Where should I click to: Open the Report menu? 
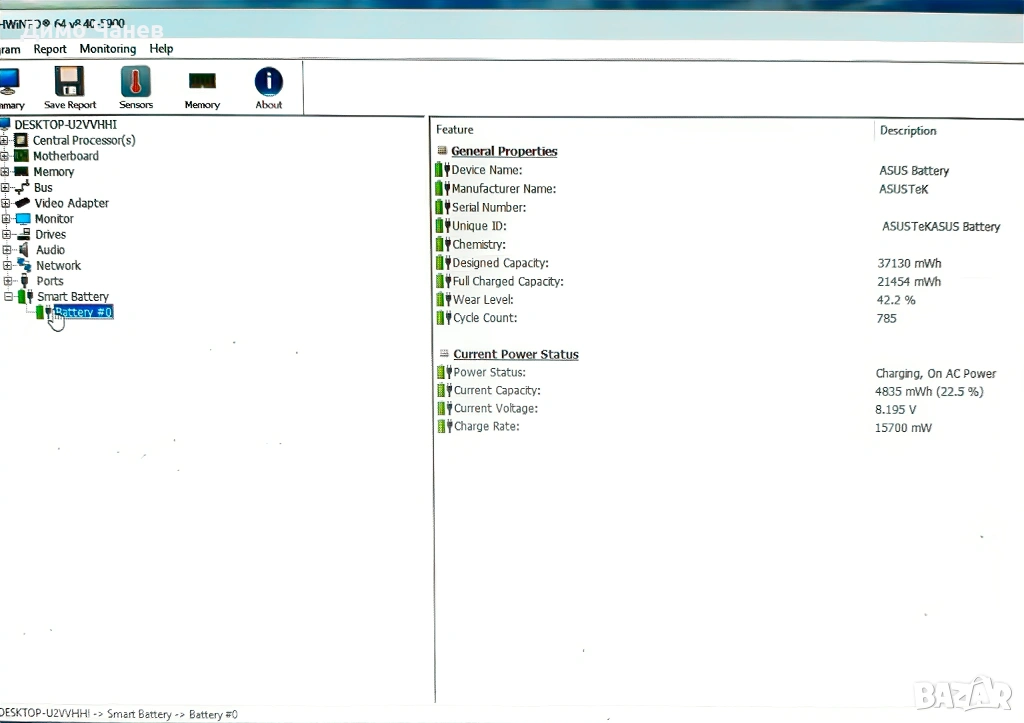click(50, 49)
